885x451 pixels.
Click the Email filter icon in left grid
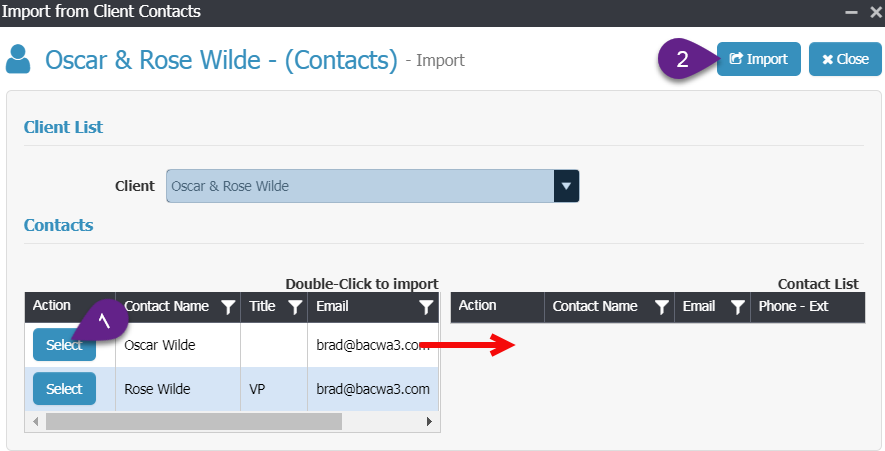[x=426, y=307]
